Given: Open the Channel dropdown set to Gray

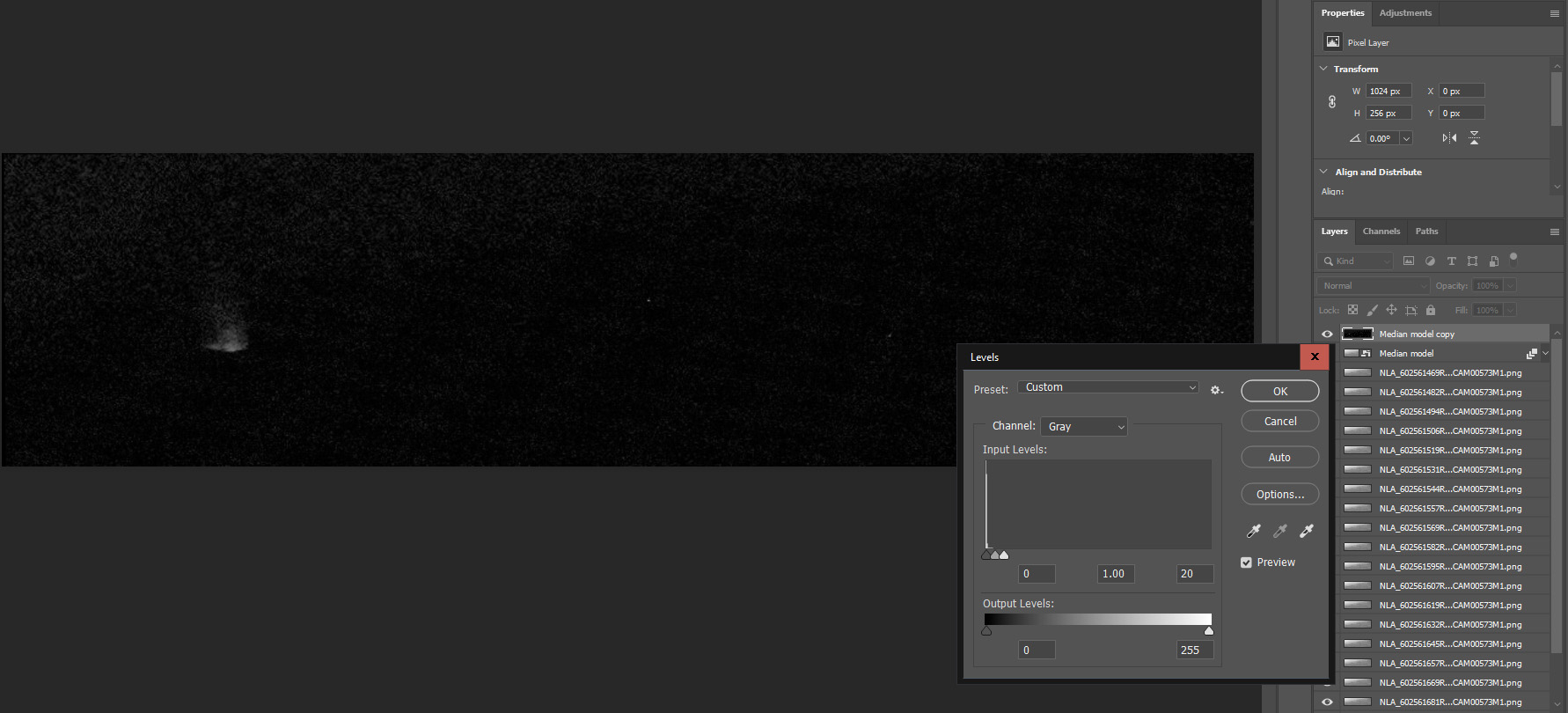Looking at the screenshot, I should point(1084,427).
